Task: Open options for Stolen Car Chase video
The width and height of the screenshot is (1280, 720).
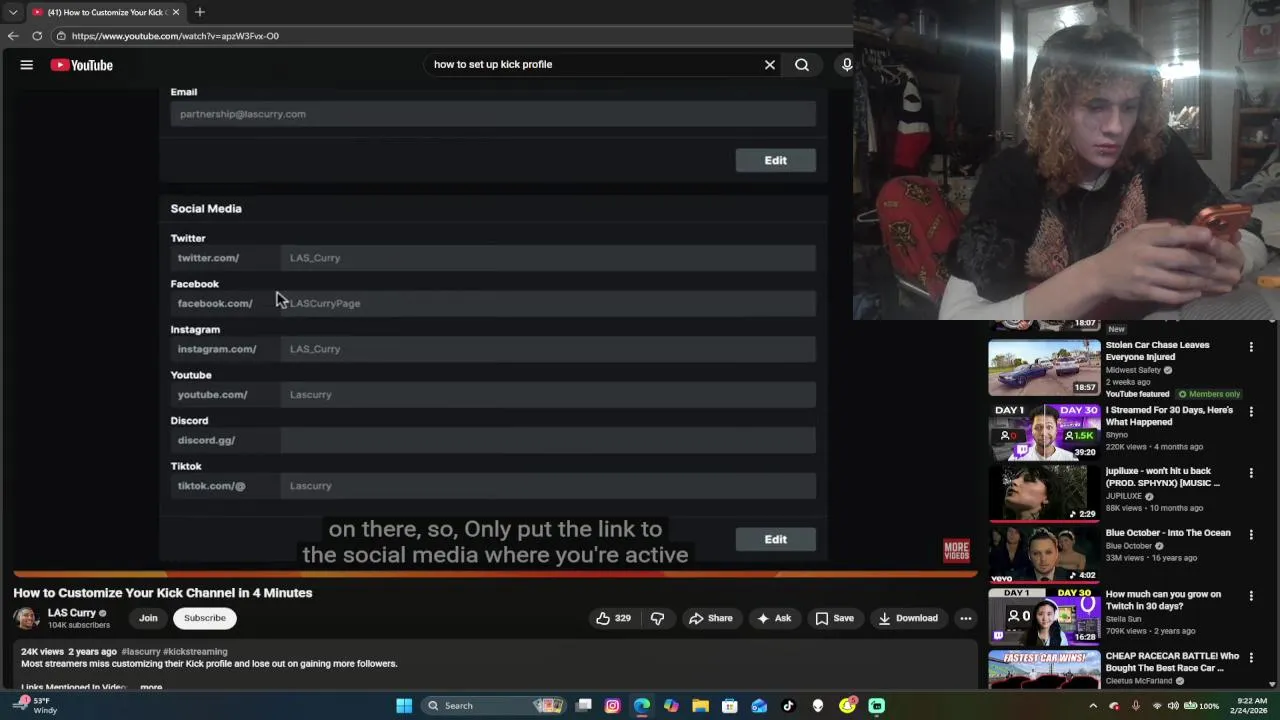Action: (1251, 347)
